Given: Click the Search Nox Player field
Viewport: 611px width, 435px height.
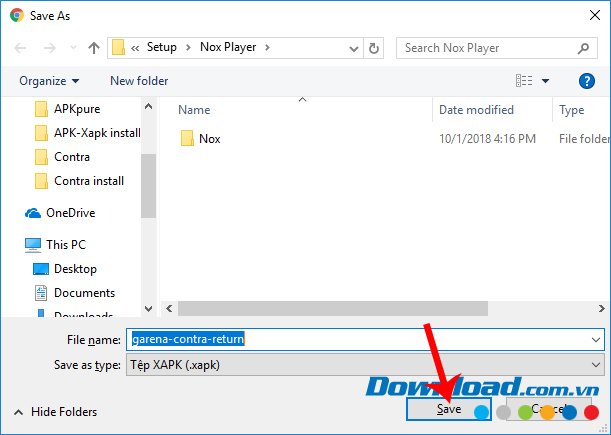Looking at the screenshot, I should point(496,48).
